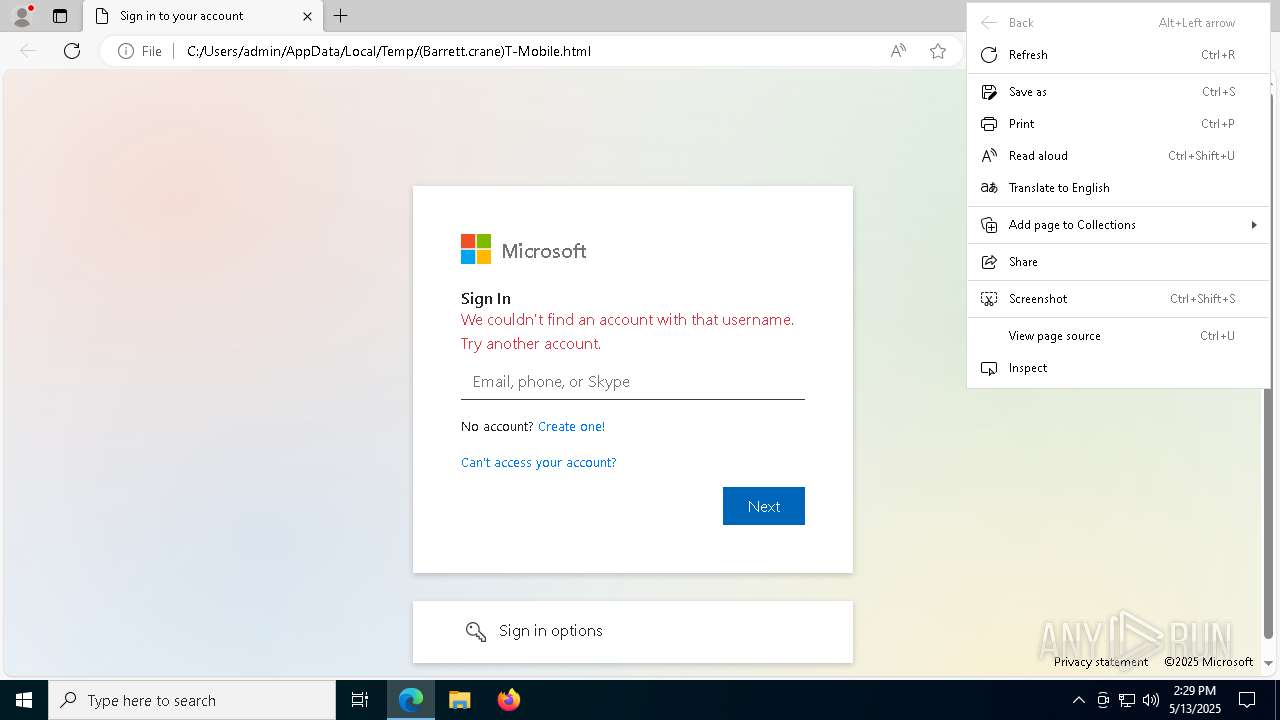1280x720 pixels.
Task: Reload page using toolbar refresh icon
Action: pyautogui.click(x=72, y=51)
